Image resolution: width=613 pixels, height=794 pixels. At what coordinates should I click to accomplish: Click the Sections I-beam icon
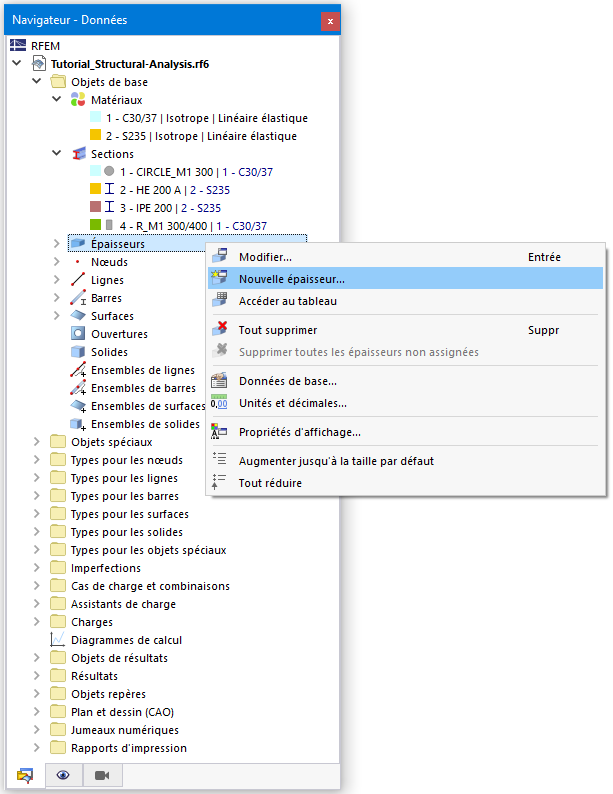coord(78,153)
